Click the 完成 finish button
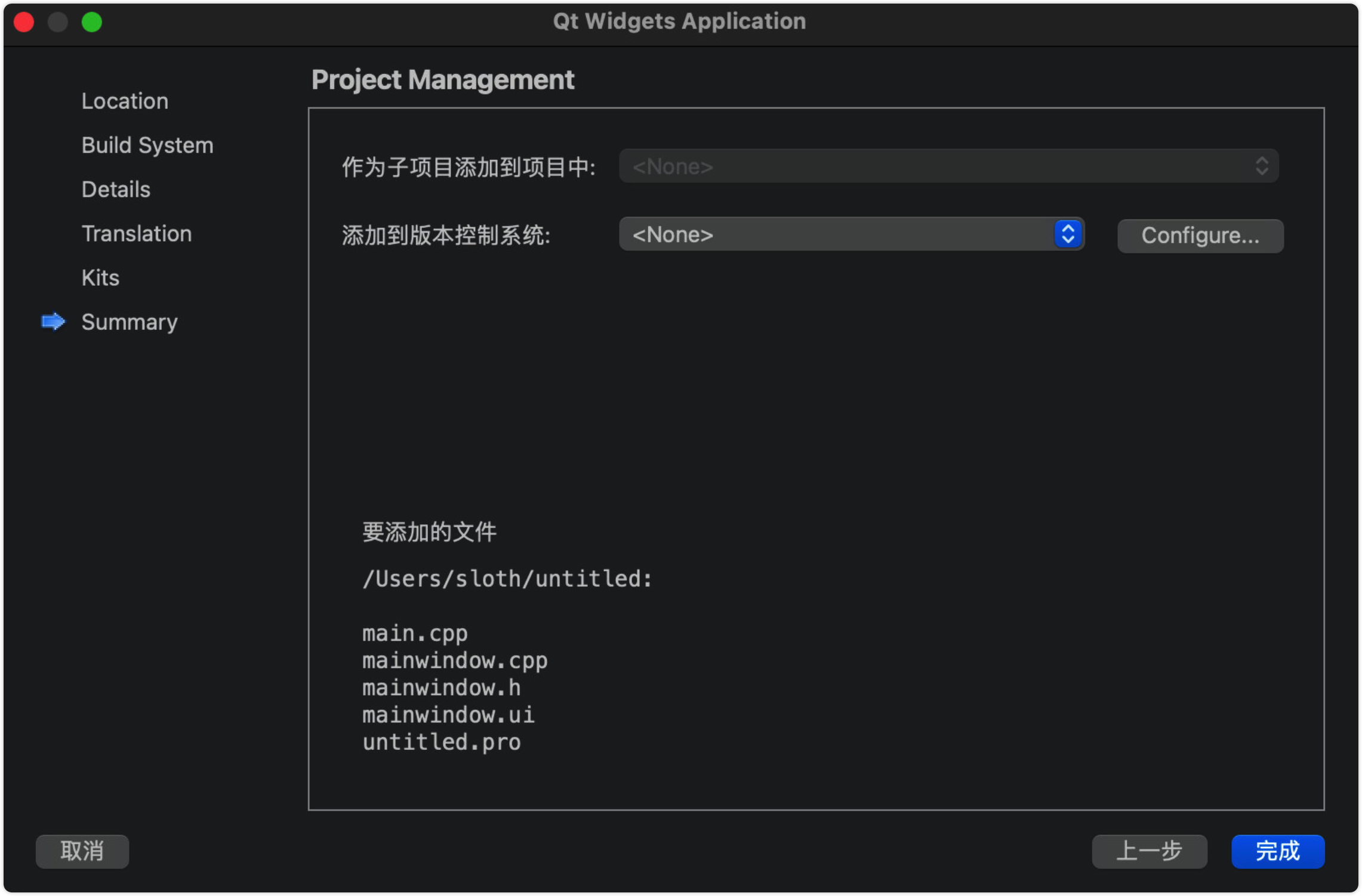 (1277, 851)
